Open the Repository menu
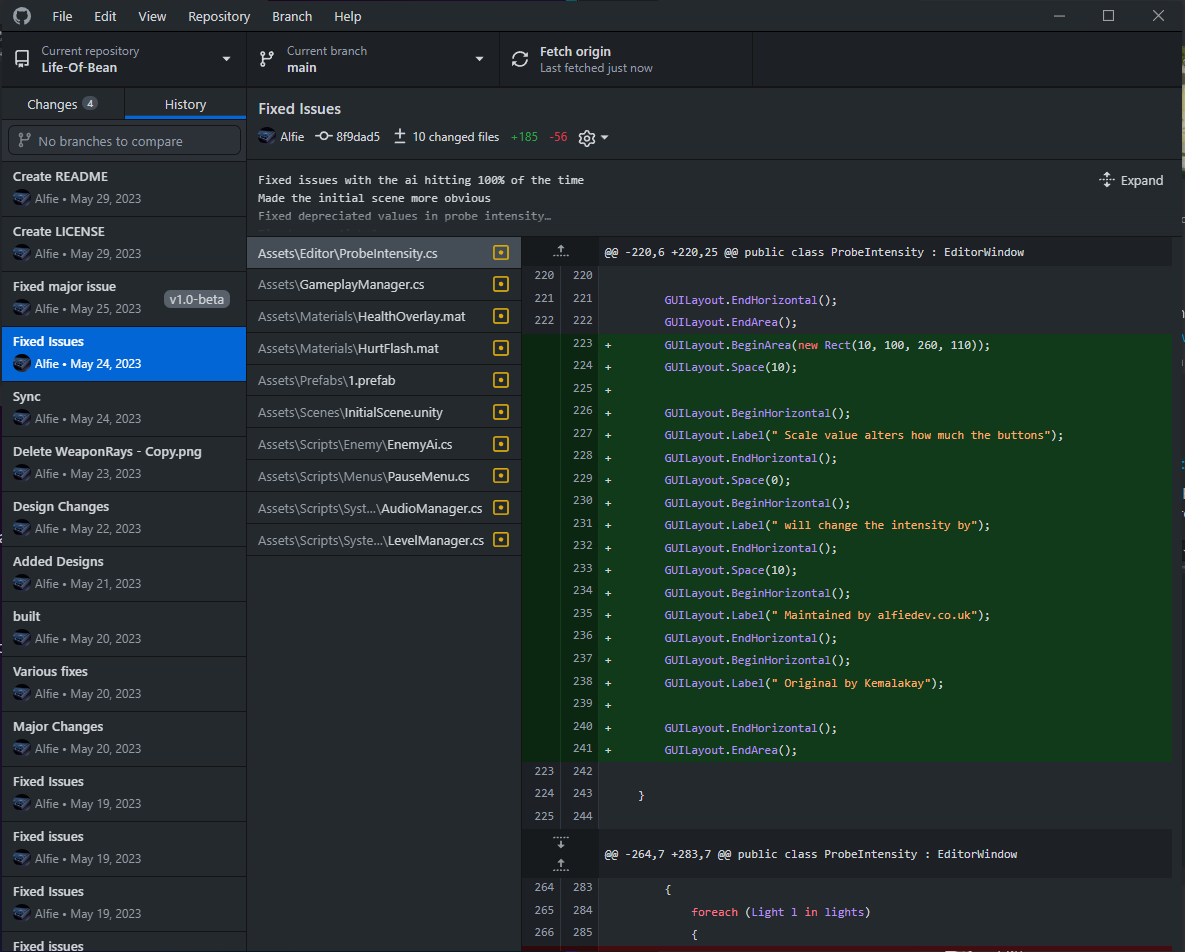 point(219,16)
